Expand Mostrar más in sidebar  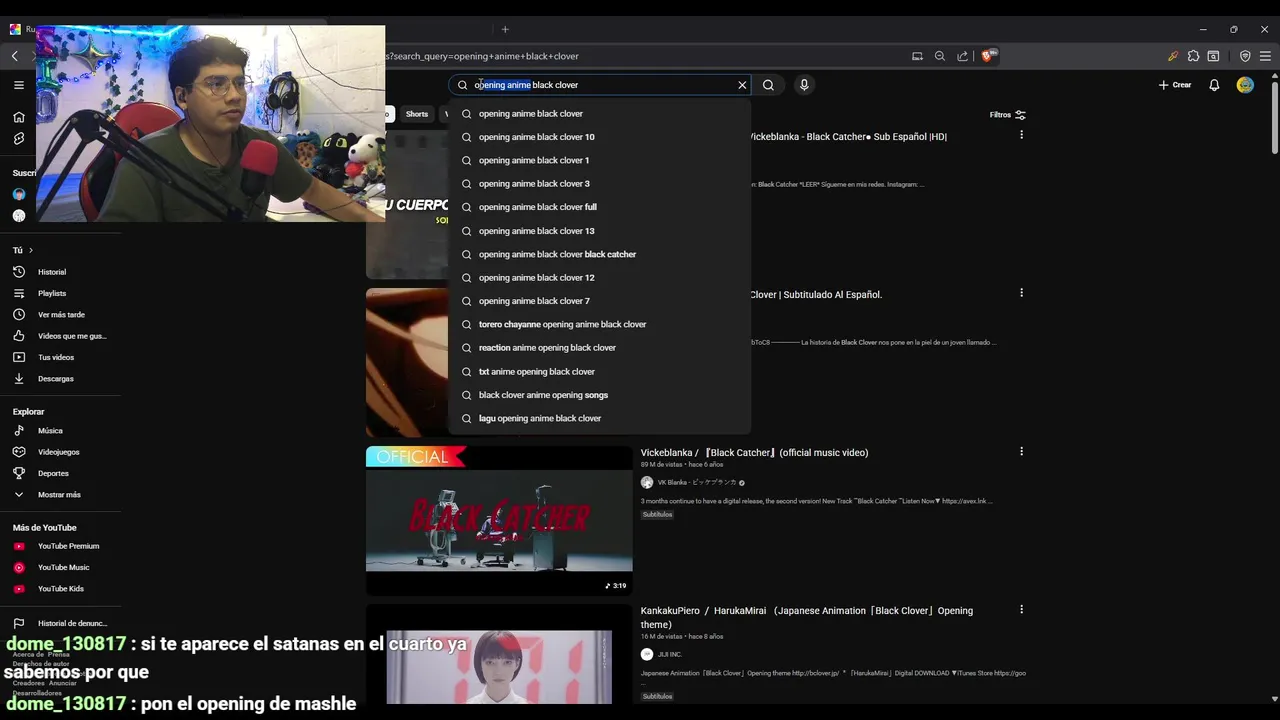pos(61,495)
